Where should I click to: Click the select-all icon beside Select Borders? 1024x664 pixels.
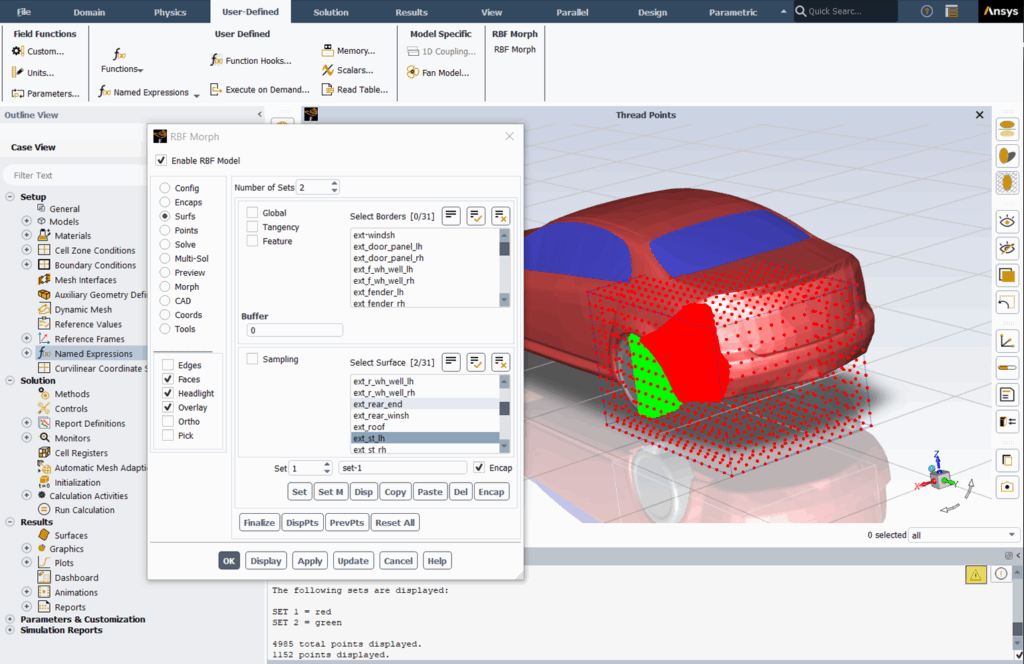(x=477, y=216)
